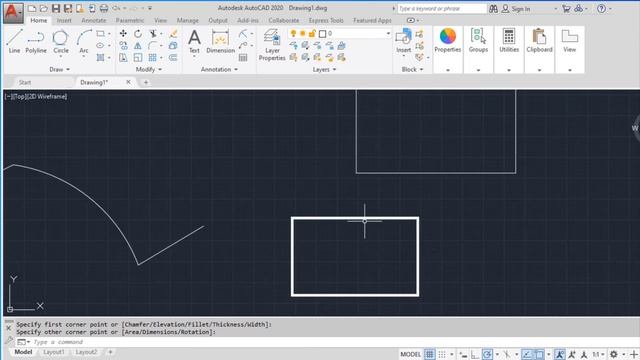Select the Rectangle draw tool
The image size is (640, 360).
pyautogui.click(x=100, y=33)
